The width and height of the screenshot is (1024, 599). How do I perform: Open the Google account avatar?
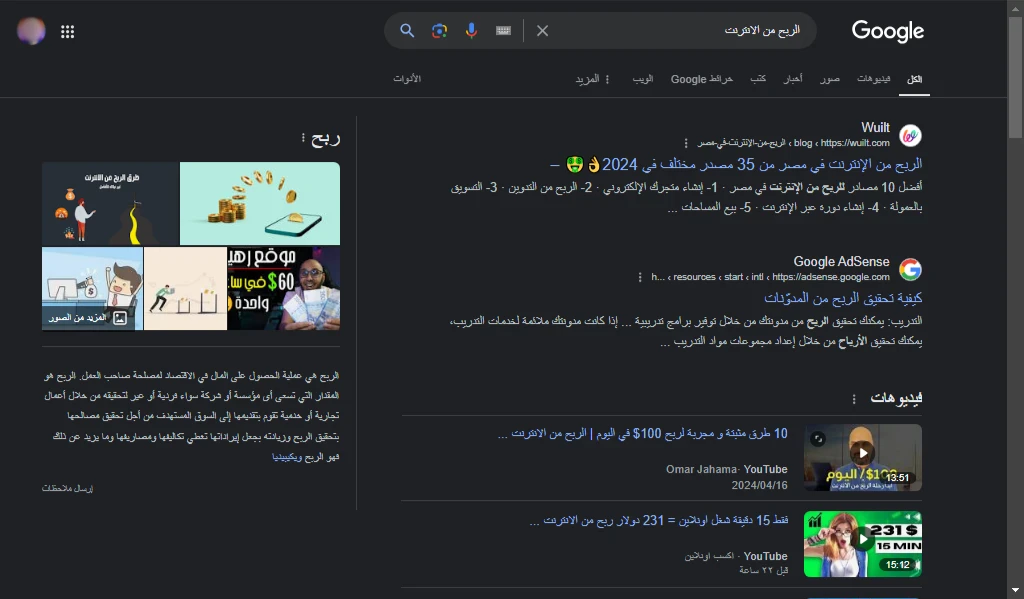coord(31,31)
